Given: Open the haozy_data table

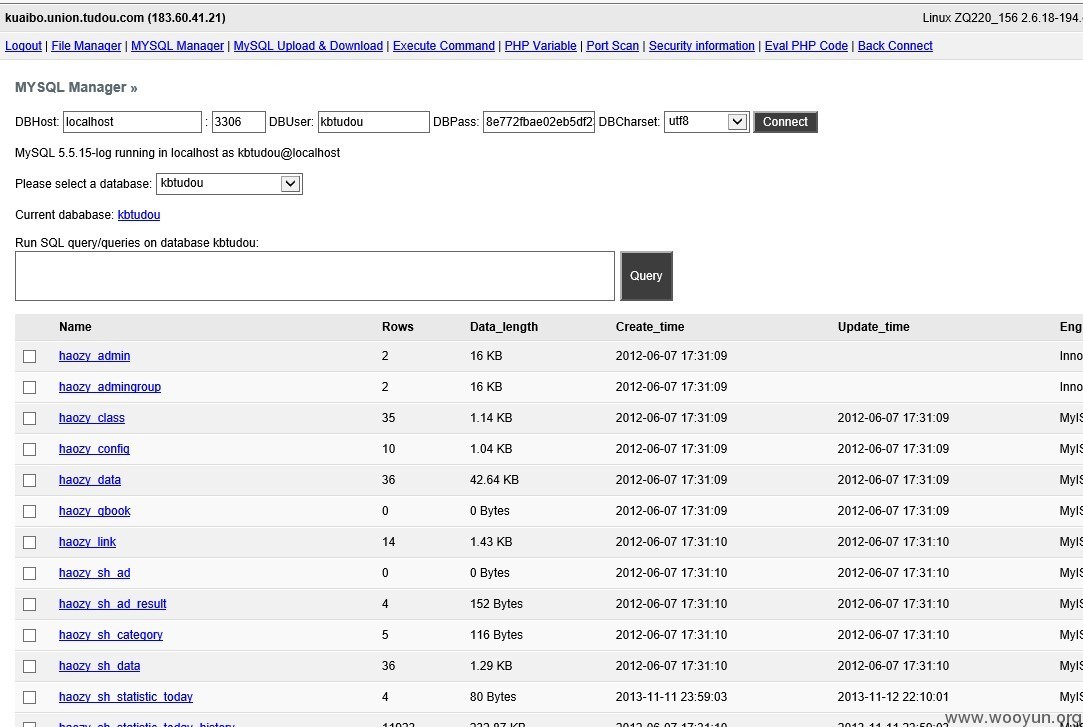Looking at the screenshot, I should pos(90,481).
